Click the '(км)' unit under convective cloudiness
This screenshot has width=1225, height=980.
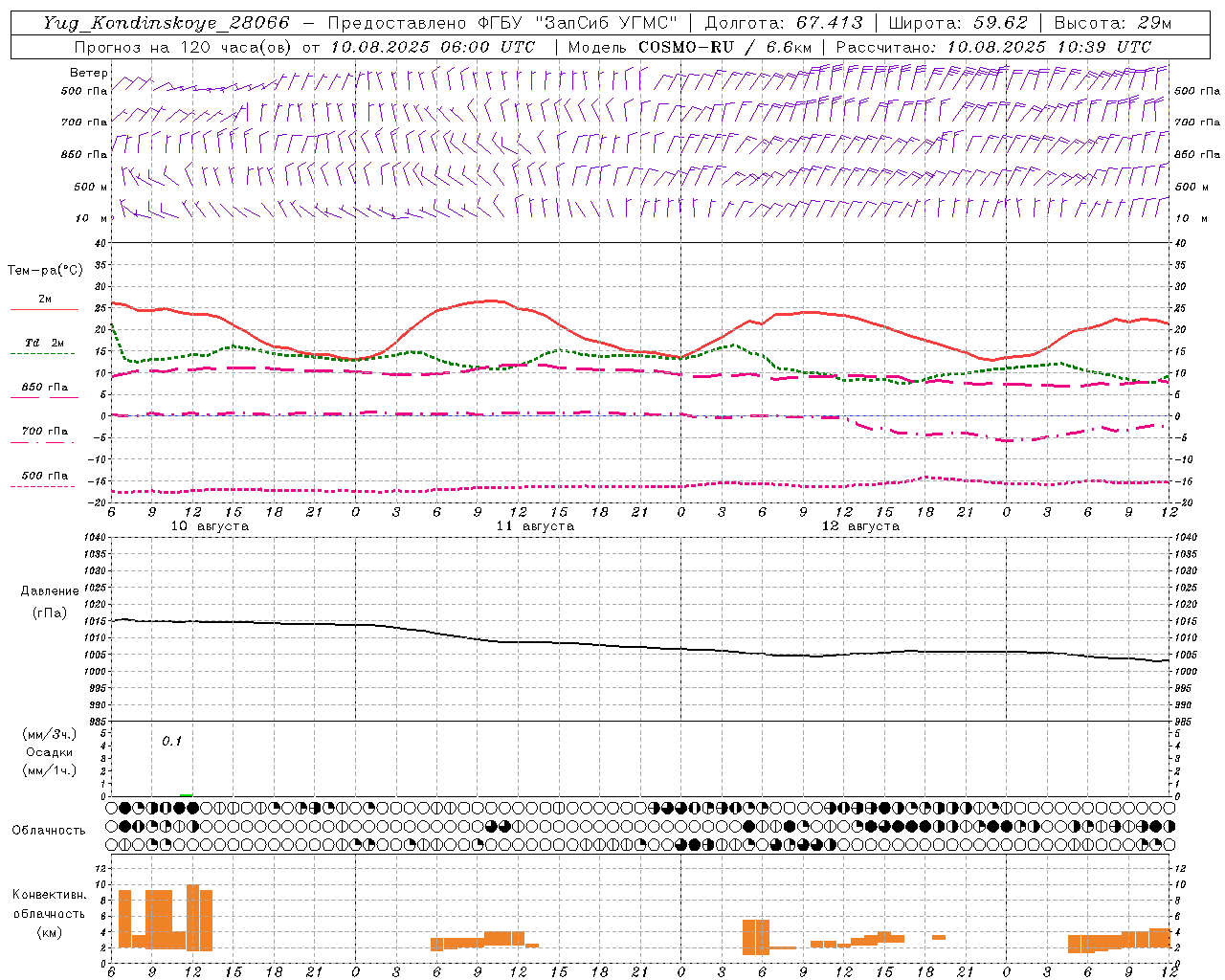pyautogui.click(x=50, y=932)
